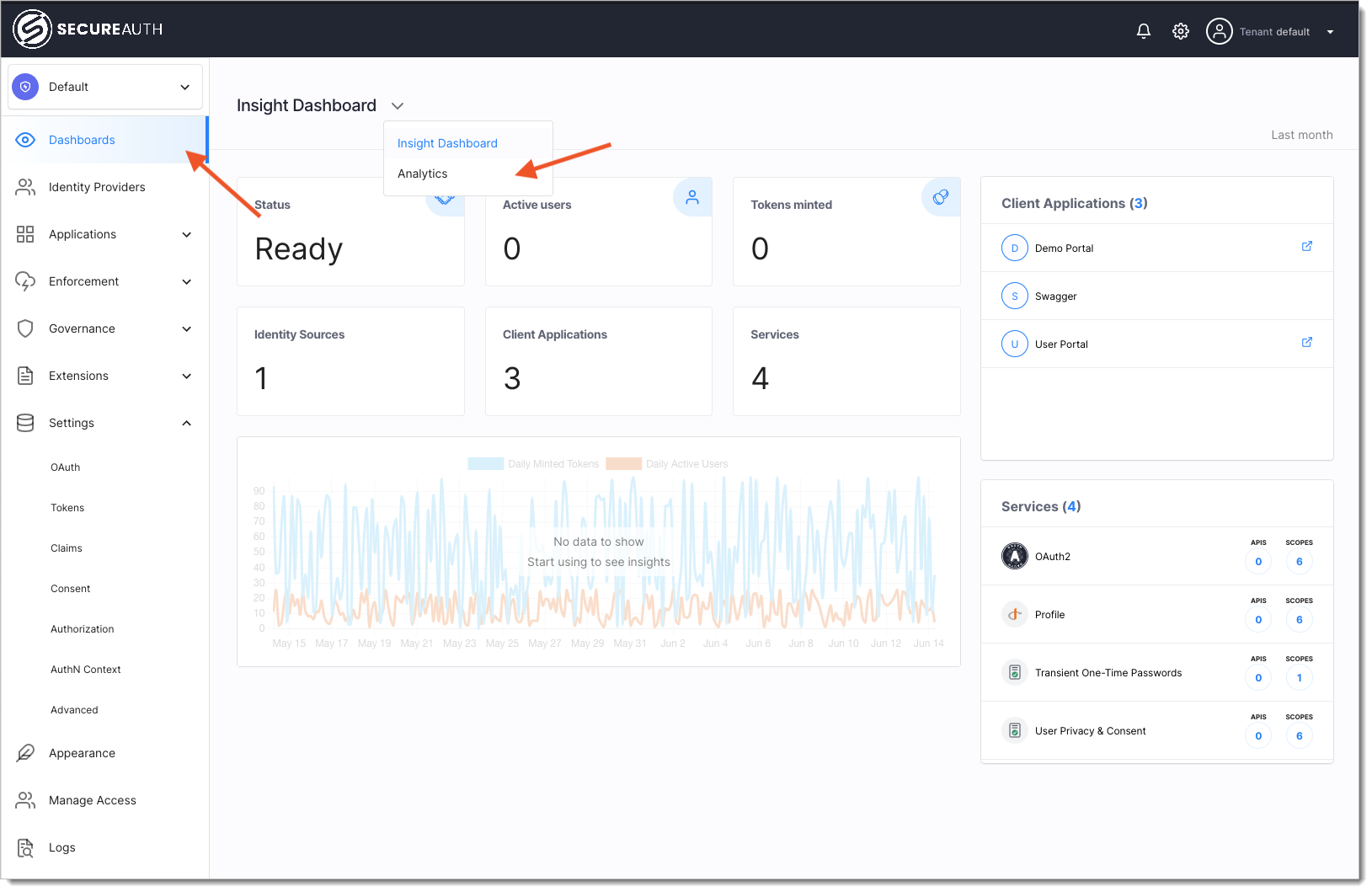Click the Settings database icon
Viewport: 1372px width, 892px height.
click(x=25, y=423)
